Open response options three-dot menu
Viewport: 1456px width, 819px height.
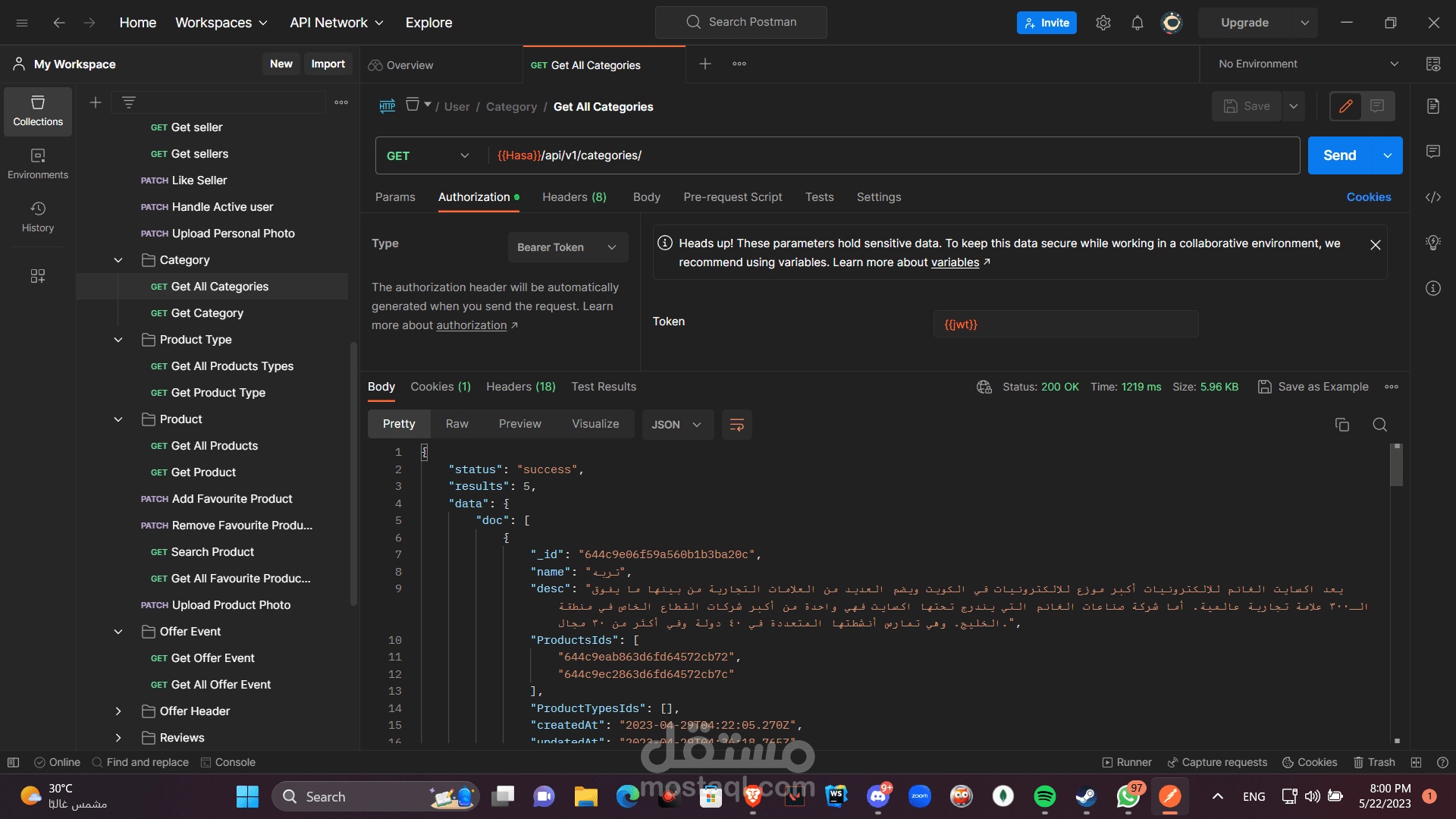coord(1392,387)
